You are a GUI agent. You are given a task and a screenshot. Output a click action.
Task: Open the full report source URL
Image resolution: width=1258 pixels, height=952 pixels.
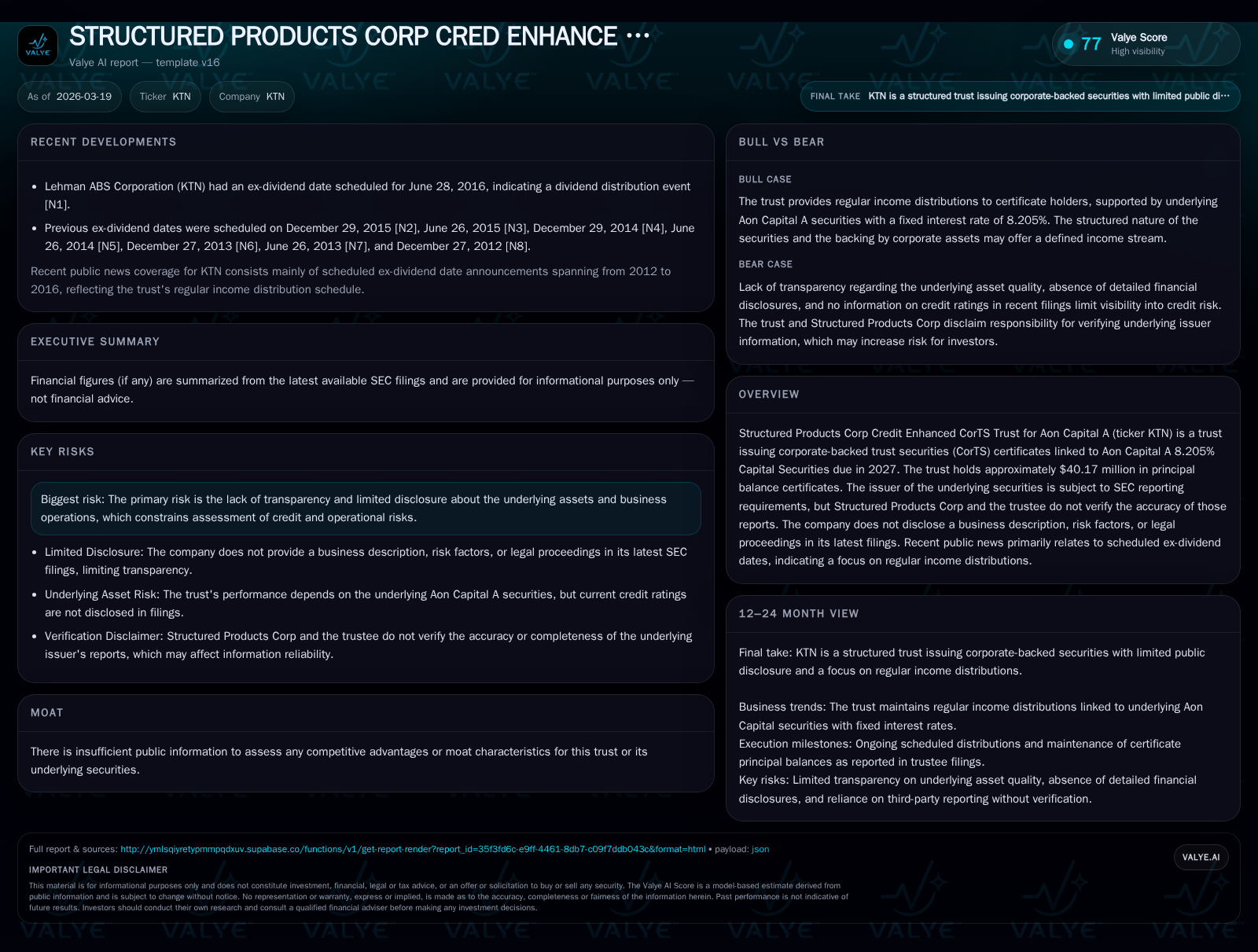point(413,849)
